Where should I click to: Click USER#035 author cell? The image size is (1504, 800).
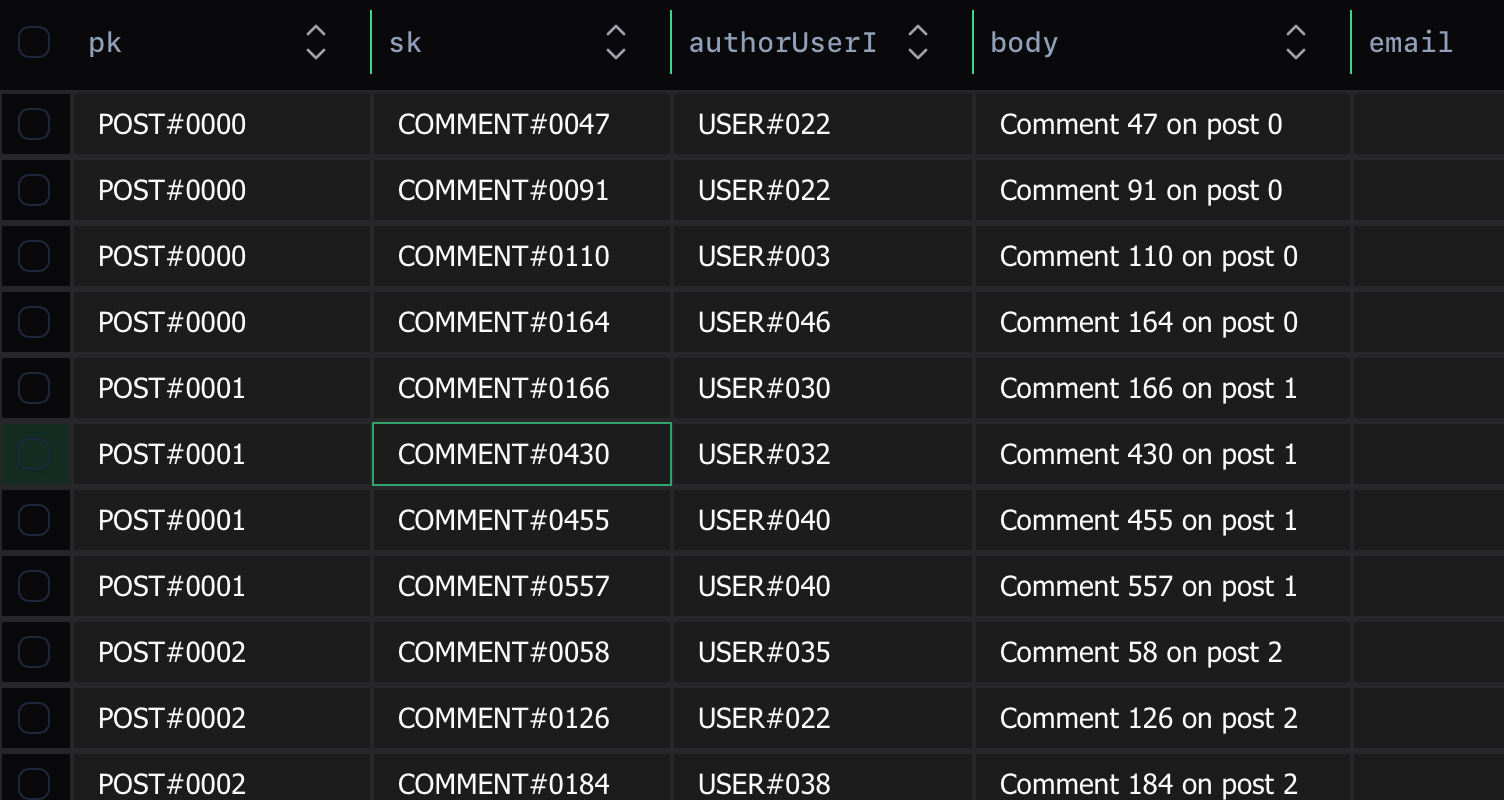[823, 652]
